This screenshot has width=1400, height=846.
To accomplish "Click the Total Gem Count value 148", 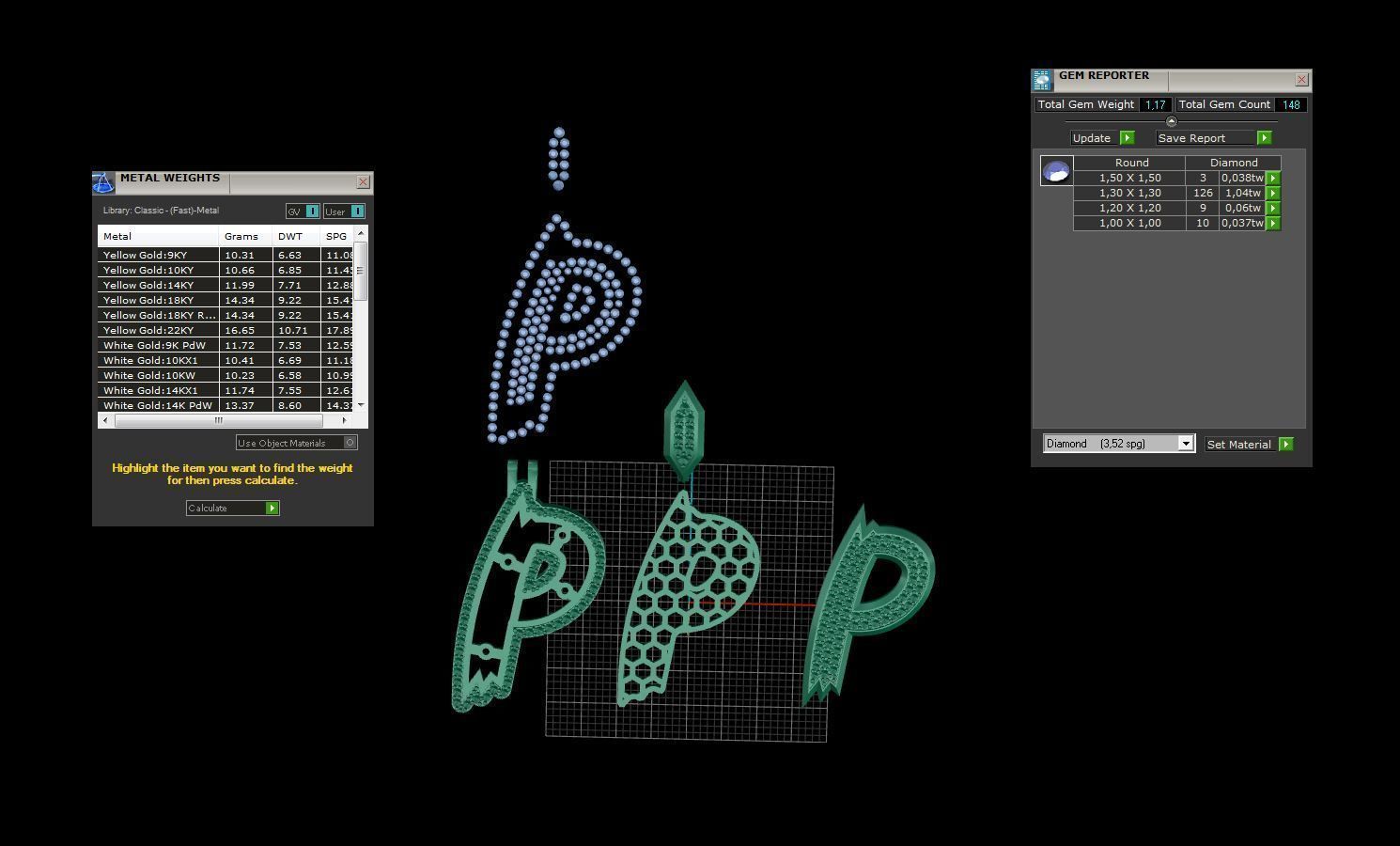I will click(1291, 104).
